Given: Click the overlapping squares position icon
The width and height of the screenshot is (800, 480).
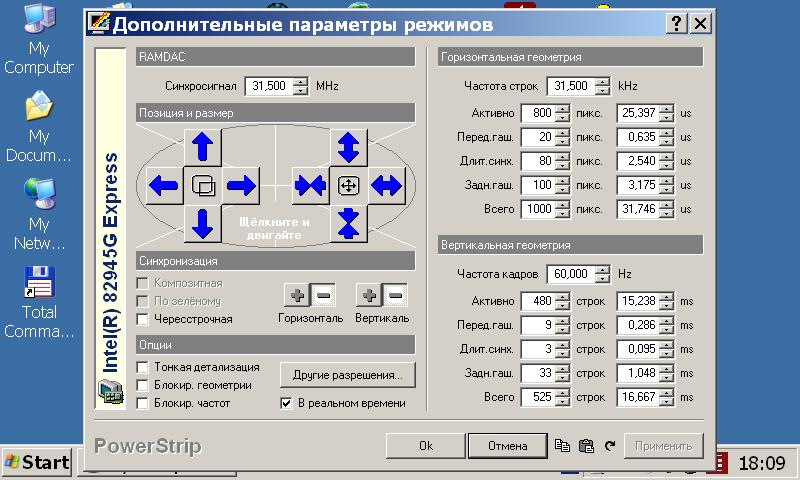Looking at the screenshot, I should (x=203, y=185).
